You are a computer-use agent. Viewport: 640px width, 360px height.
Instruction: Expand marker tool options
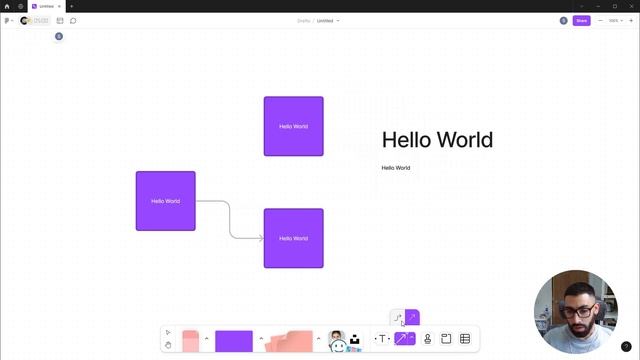207,338
